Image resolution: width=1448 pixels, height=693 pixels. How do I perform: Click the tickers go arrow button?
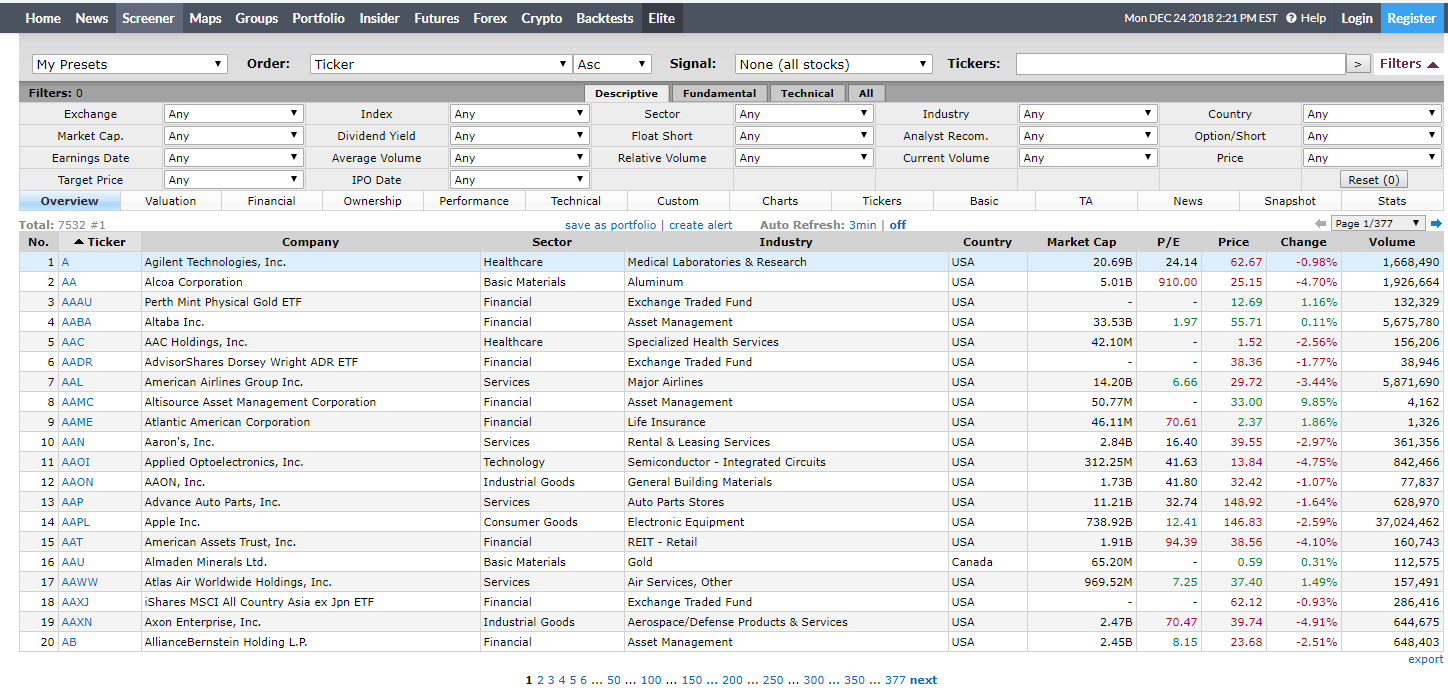pyautogui.click(x=1358, y=64)
